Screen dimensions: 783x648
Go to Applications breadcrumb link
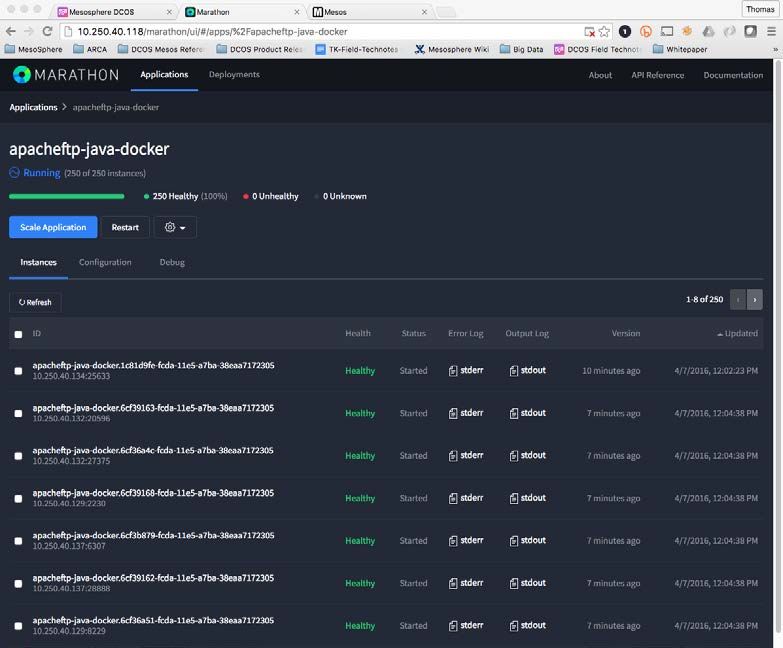[33, 107]
